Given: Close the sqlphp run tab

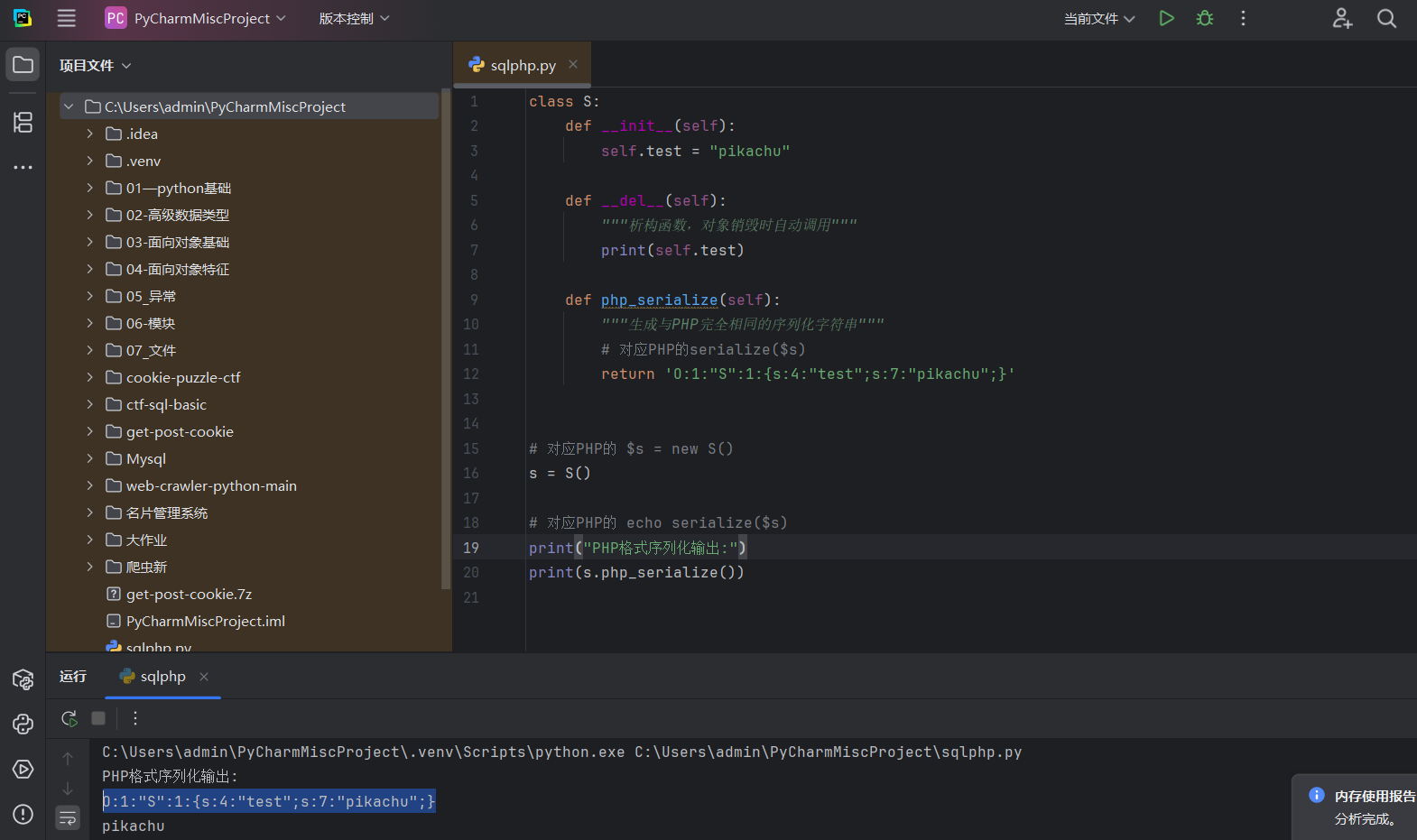Looking at the screenshot, I should (x=204, y=677).
